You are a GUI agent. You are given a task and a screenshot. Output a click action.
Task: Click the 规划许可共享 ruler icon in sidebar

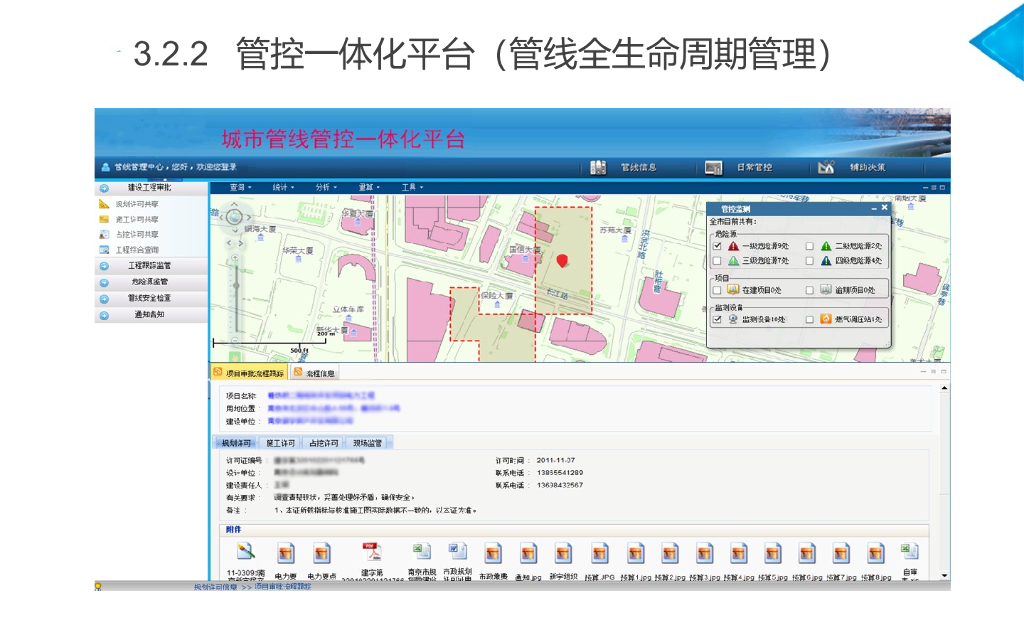(104, 204)
